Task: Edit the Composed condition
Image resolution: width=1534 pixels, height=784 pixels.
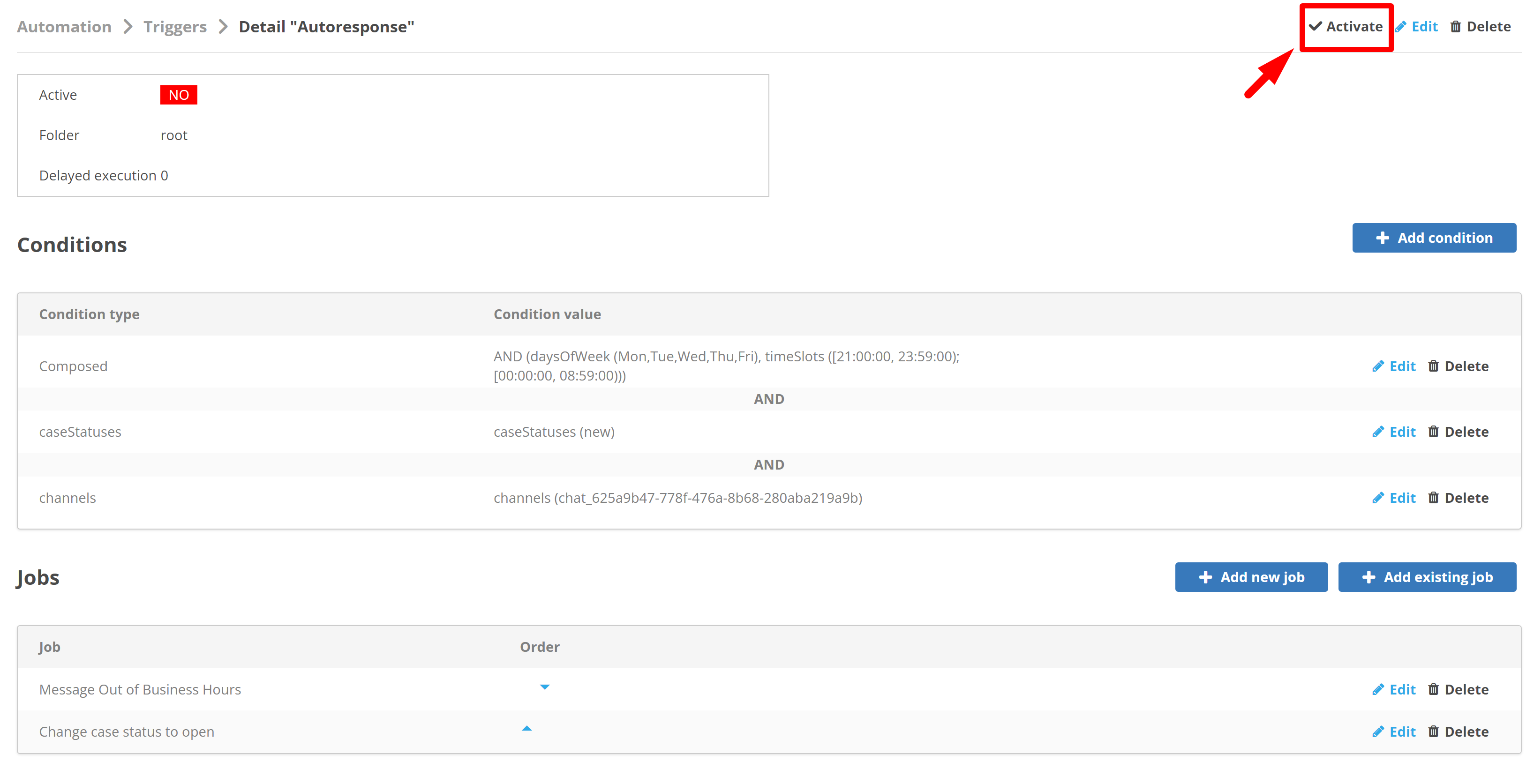Action: [1393, 366]
